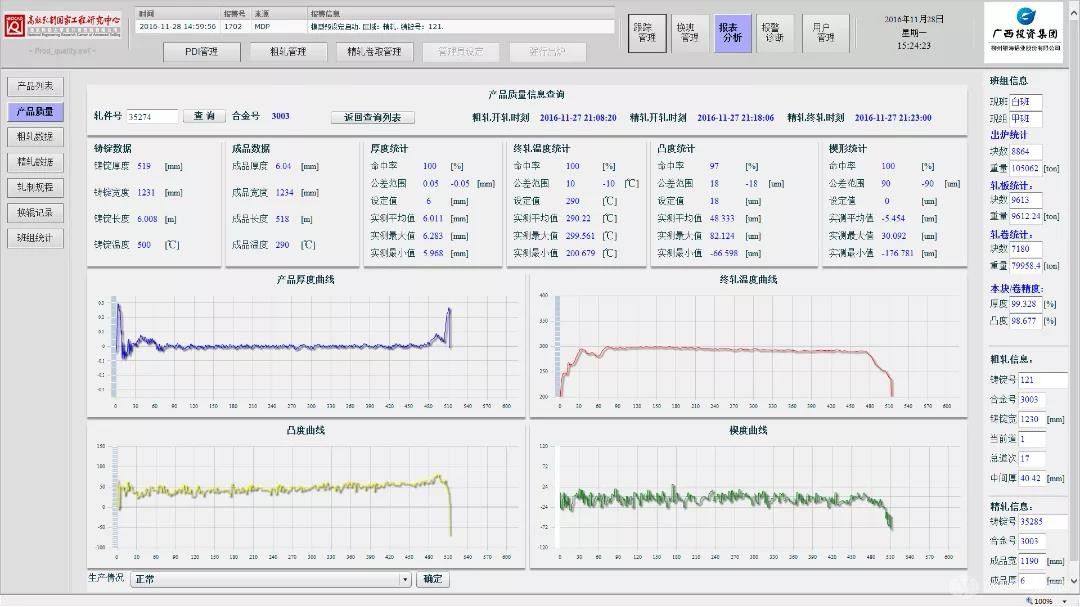Open the 用户管理 module
Viewport: 1080px width, 607px height.
(825, 33)
